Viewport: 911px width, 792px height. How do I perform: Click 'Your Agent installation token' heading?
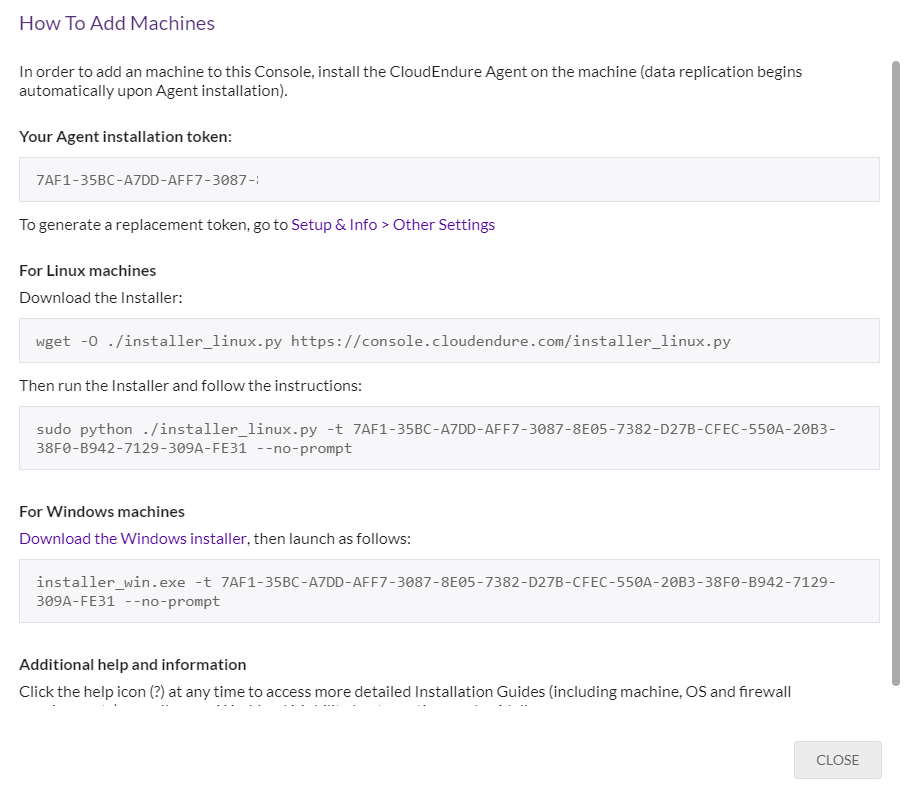point(125,137)
